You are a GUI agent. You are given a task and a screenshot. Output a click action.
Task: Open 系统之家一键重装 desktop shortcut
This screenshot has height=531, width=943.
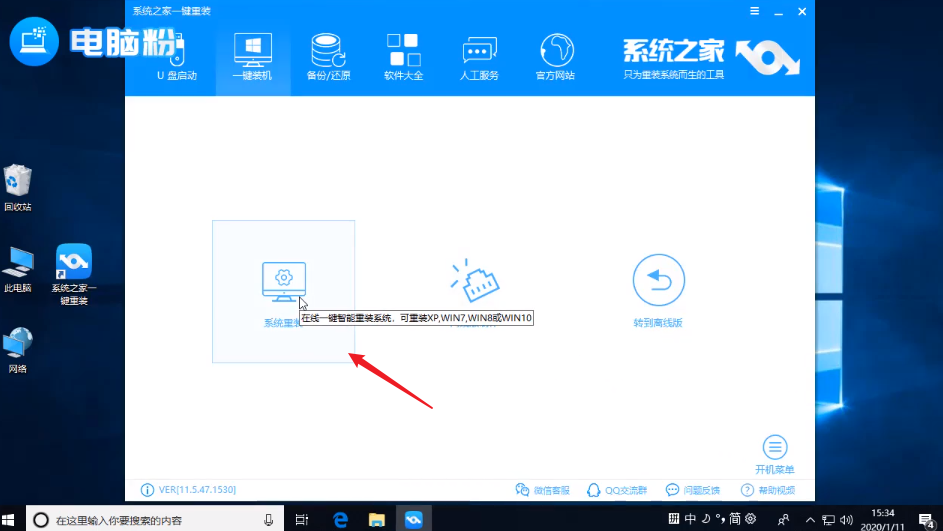click(74, 274)
